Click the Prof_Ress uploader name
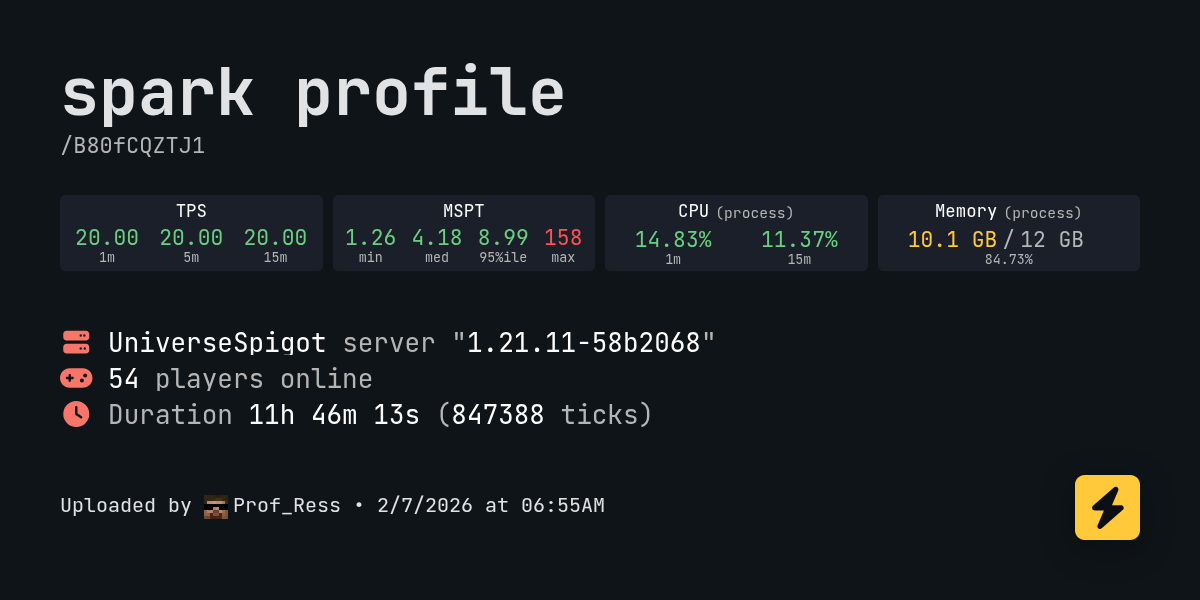Image resolution: width=1200 pixels, height=600 pixels. pos(287,506)
